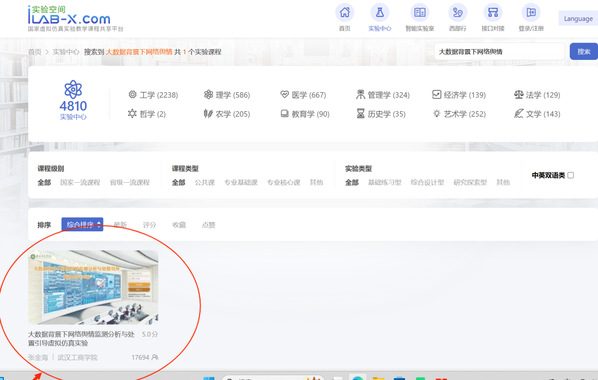Screen dimensions: 598x380
Task: Expand the 综合排序 sort dropdown
Action: (82, 224)
